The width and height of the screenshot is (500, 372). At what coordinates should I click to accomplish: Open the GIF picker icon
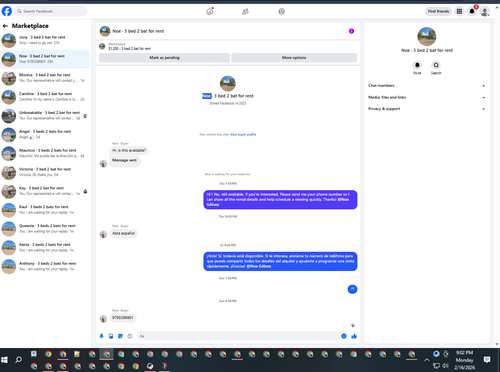(130, 336)
